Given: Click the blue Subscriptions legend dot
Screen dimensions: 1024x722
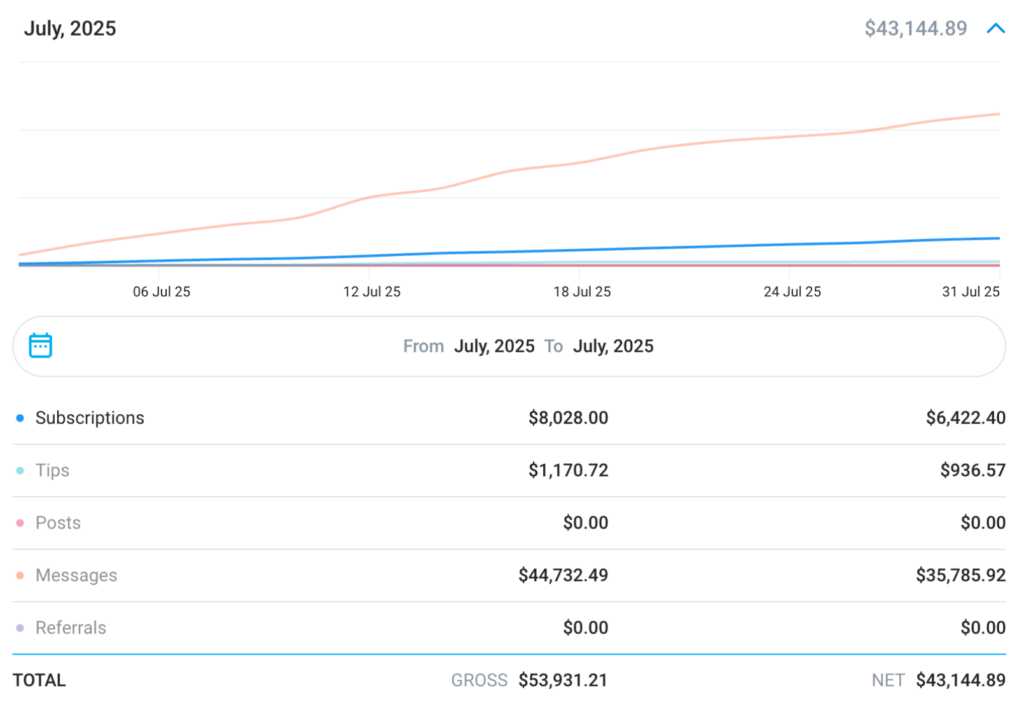Looking at the screenshot, I should point(20,418).
